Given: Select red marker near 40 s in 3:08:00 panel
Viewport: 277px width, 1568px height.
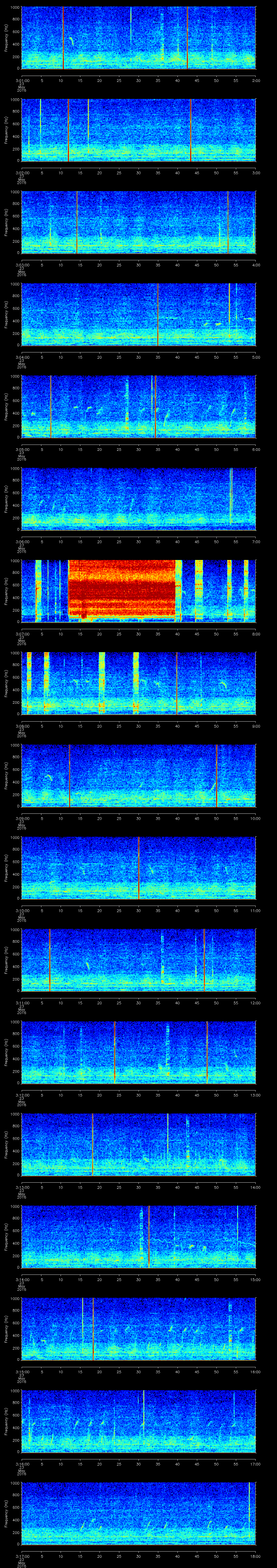Looking at the screenshot, I should (177, 683).
